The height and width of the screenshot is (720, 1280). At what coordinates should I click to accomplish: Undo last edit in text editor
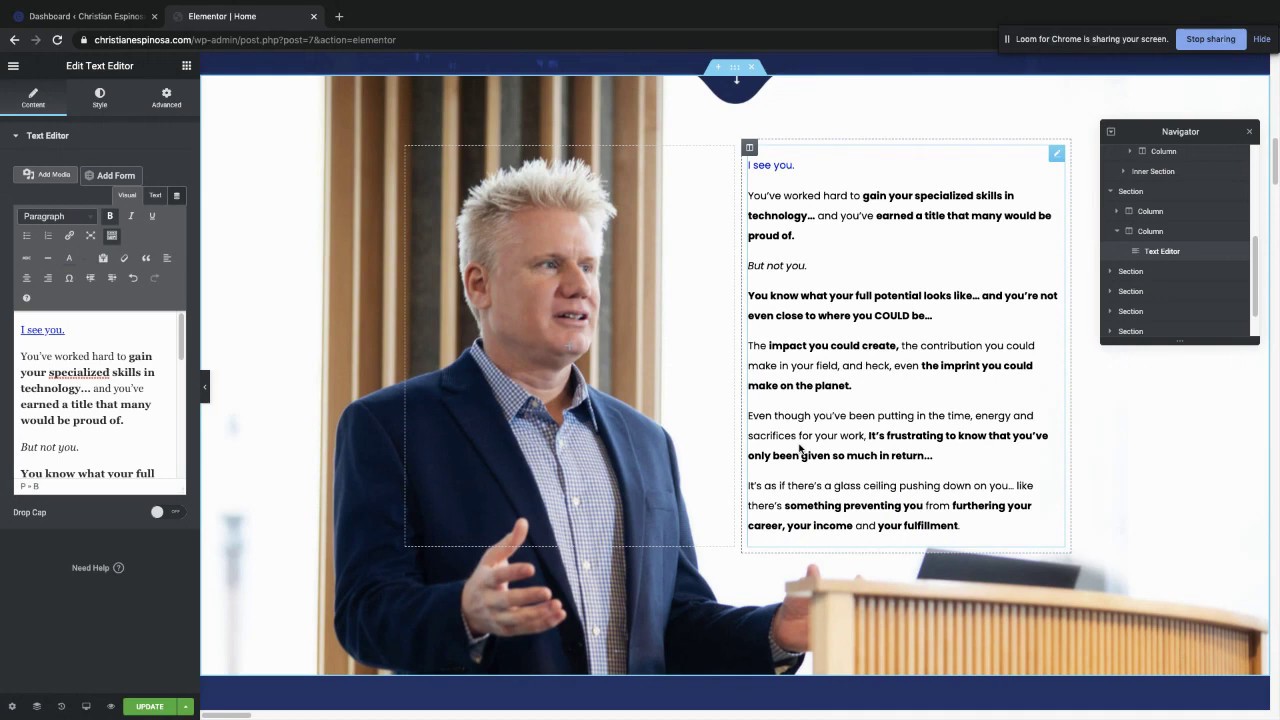pyautogui.click(x=133, y=278)
